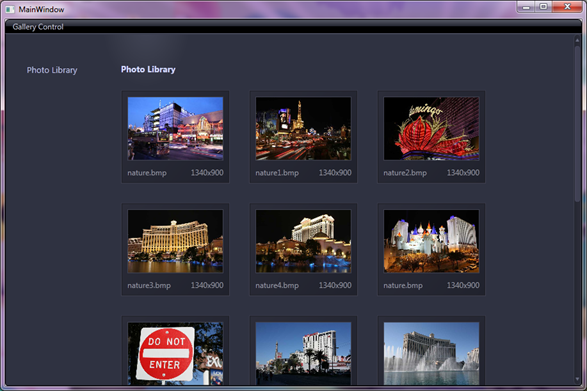Open the fountain show photo thumbnail
The image size is (587, 391).
click(x=431, y=354)
